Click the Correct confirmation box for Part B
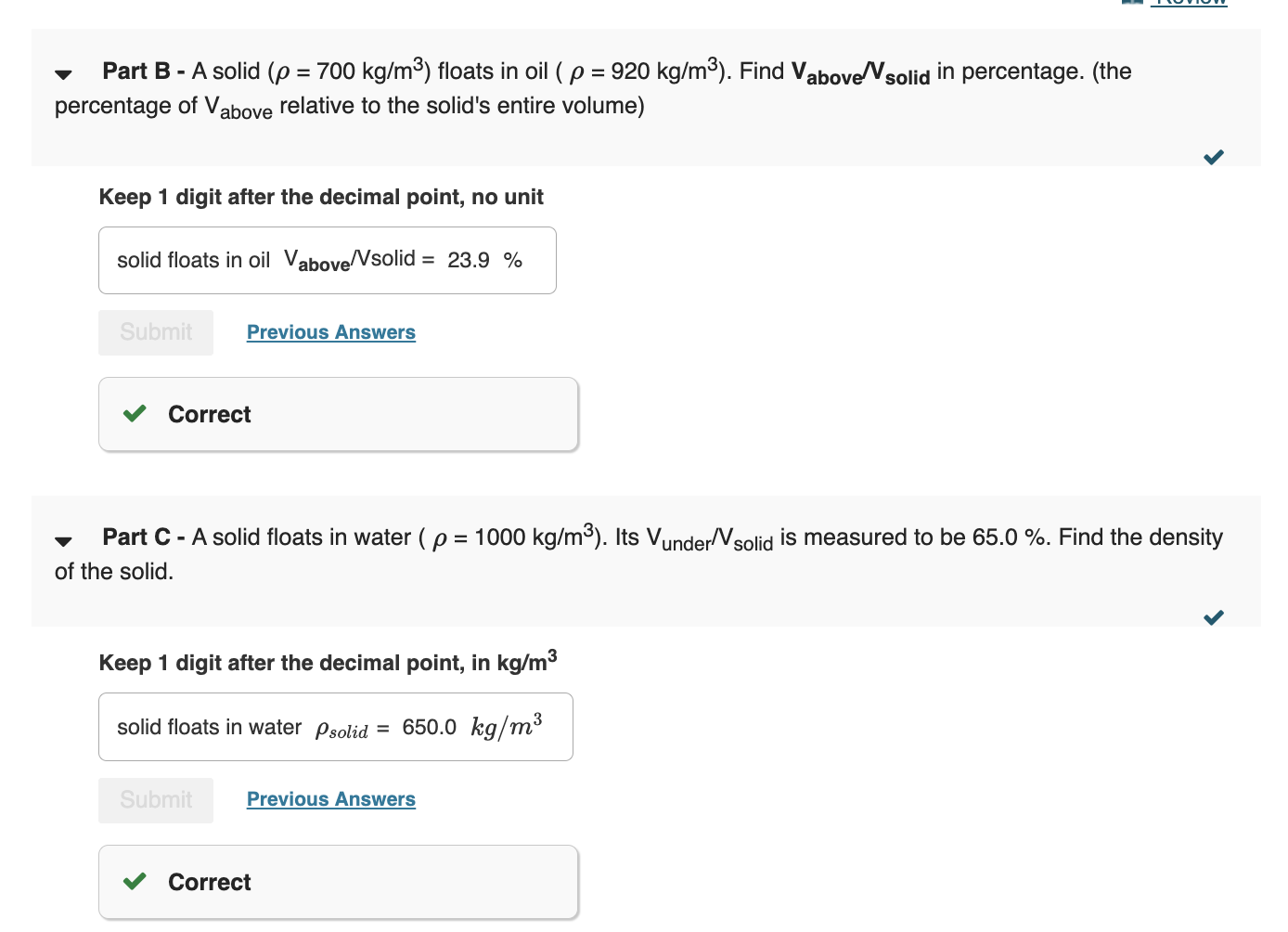This screenshot has height=932, width=1288. (x=338, y=413)
